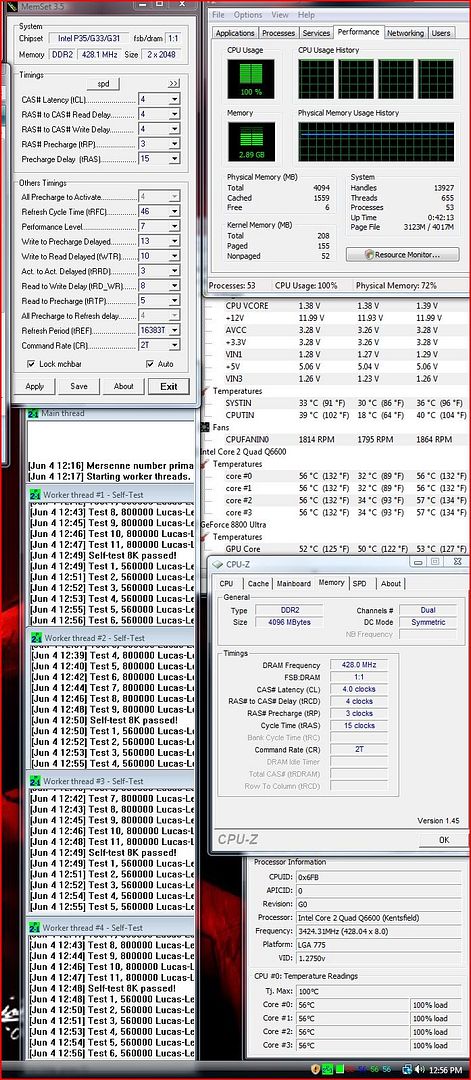Open the Read to Precharge (tRTP) dropdown
The image size is (471, 1080).
[174, 301]
